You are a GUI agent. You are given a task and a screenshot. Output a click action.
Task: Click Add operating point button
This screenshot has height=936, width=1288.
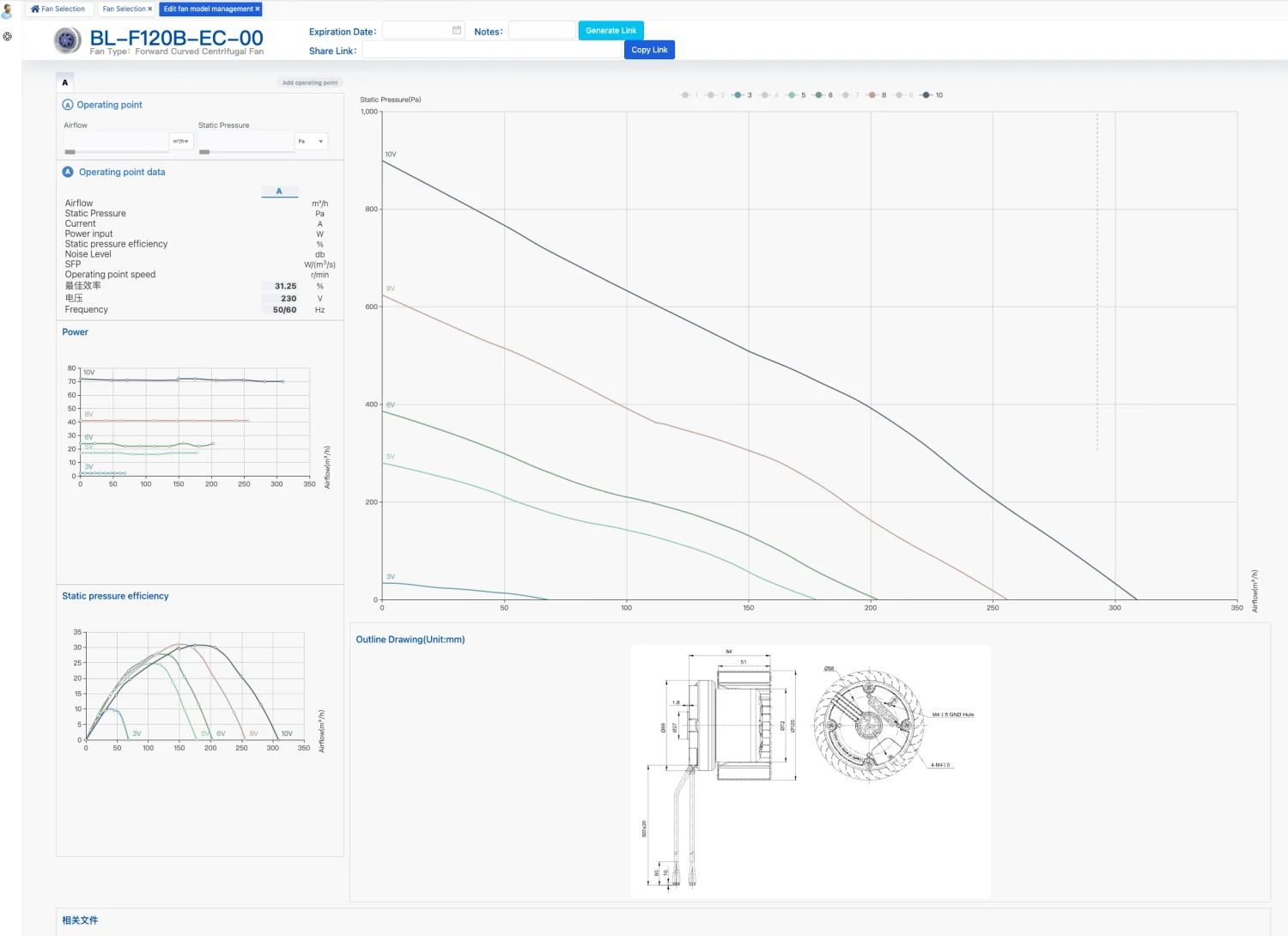310,82
